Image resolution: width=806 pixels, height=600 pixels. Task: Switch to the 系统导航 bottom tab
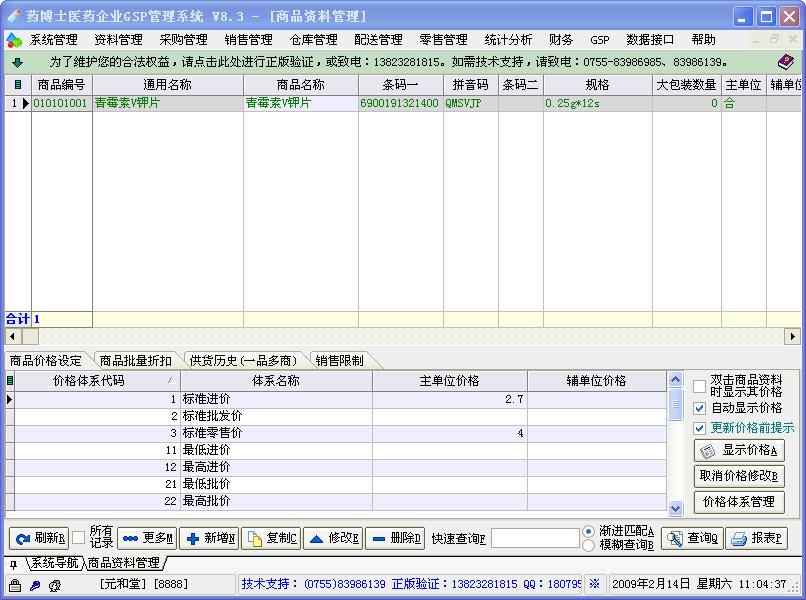[x=54, y=563]
